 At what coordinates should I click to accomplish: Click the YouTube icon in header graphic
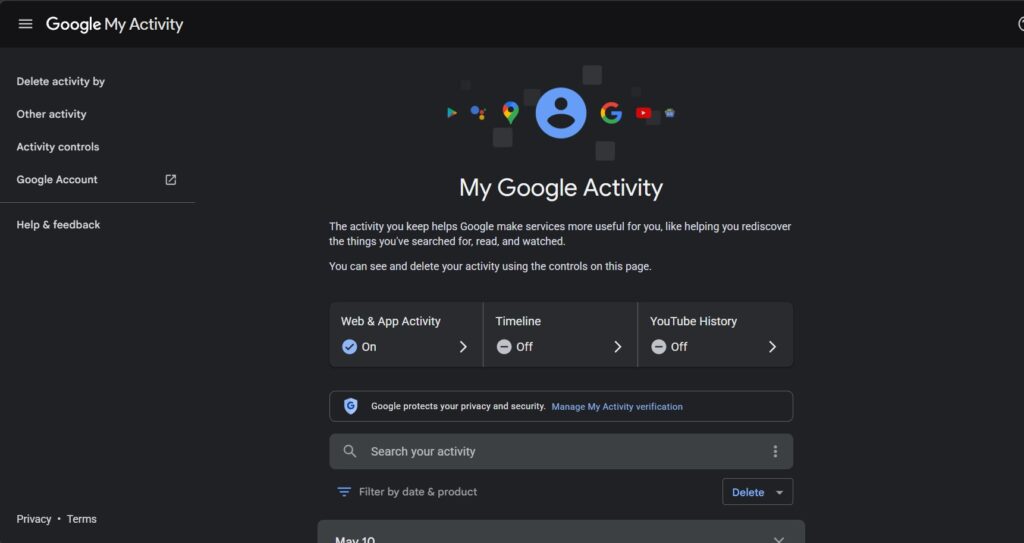tap(643, 113)
